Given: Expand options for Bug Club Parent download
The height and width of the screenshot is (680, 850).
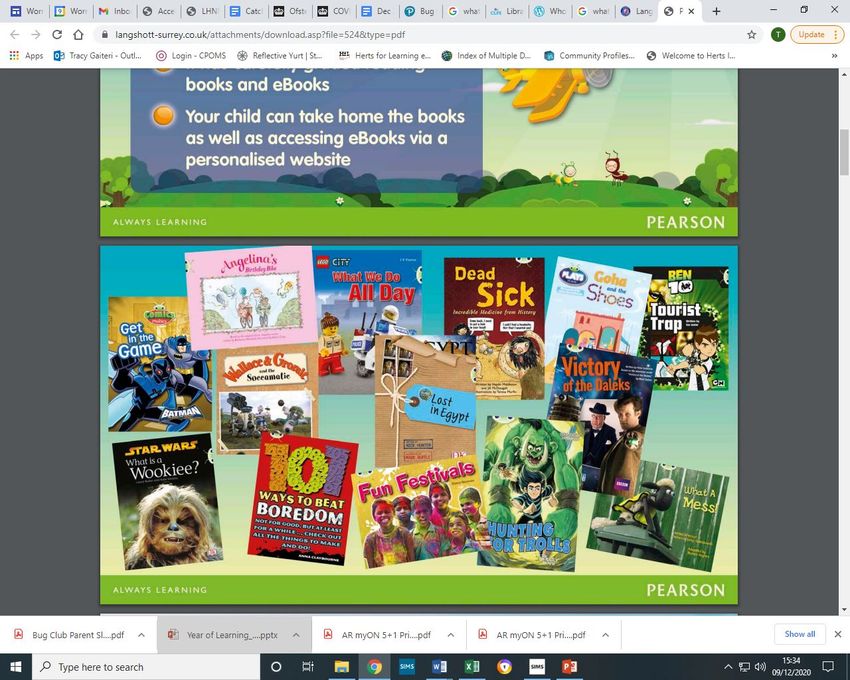Looking at the screenshot, I should (141, 634).
